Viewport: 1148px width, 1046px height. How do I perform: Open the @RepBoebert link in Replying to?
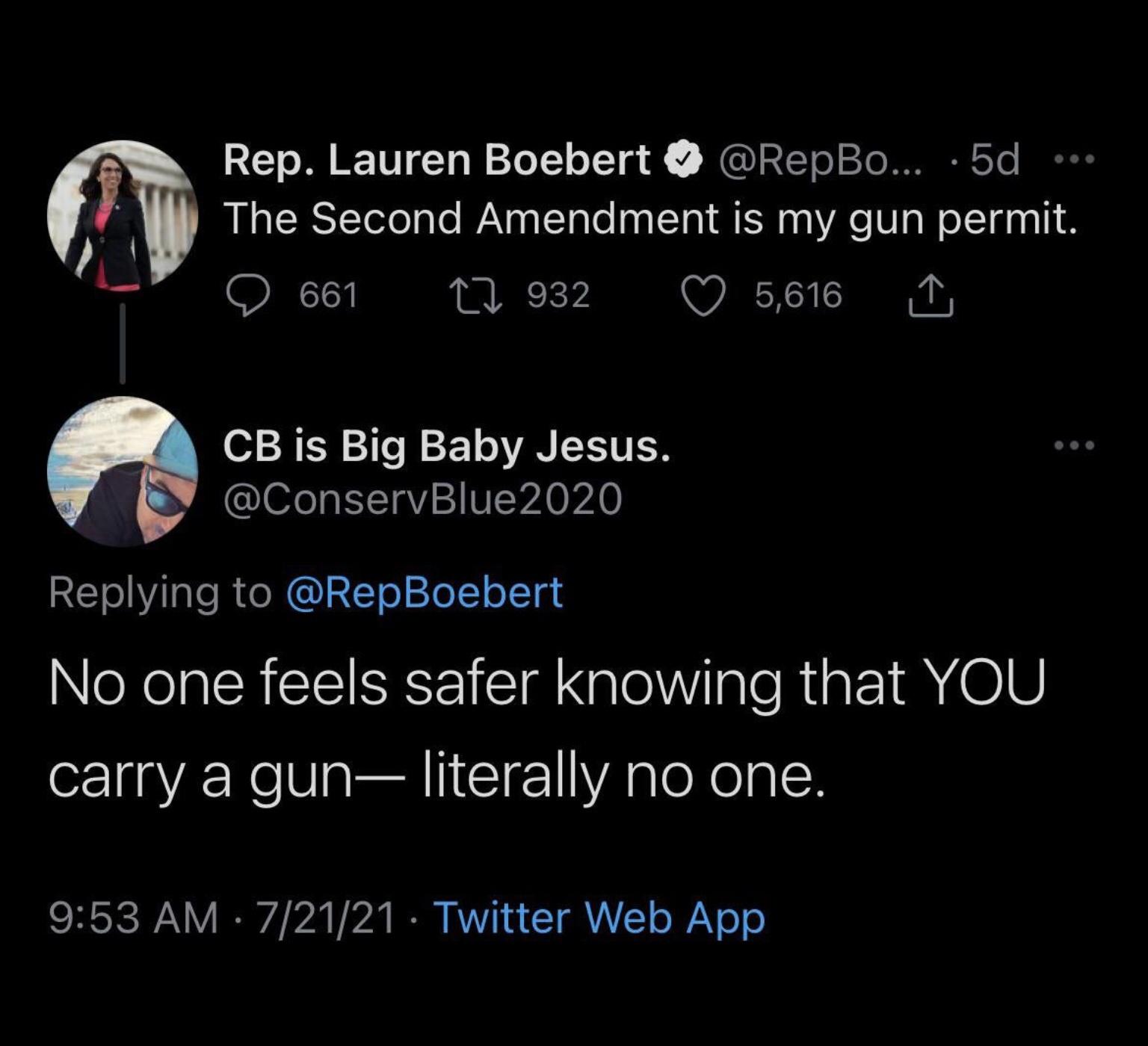[421, 592]
